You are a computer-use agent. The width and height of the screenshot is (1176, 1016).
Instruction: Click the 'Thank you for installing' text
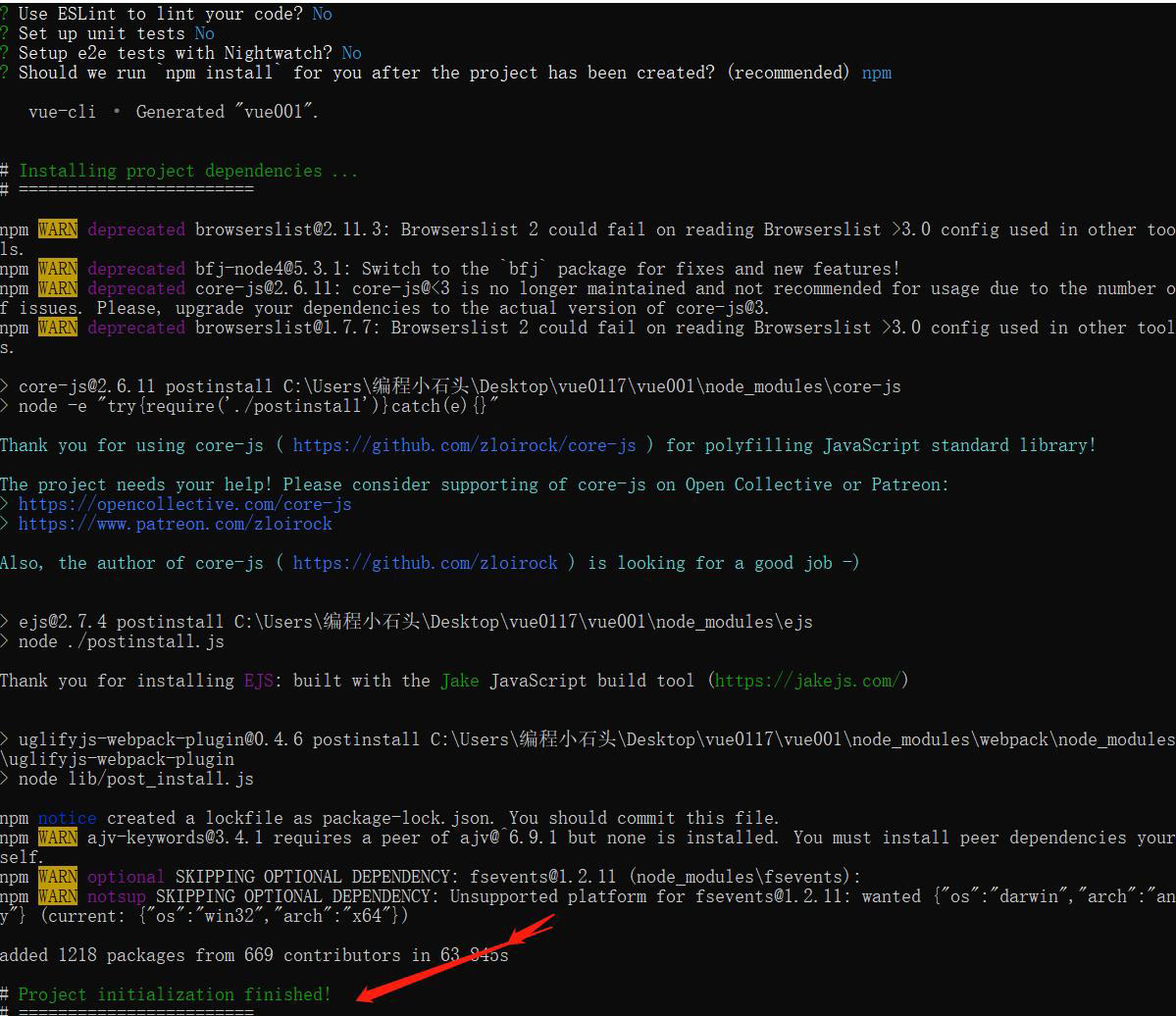(x=117, y=680)
